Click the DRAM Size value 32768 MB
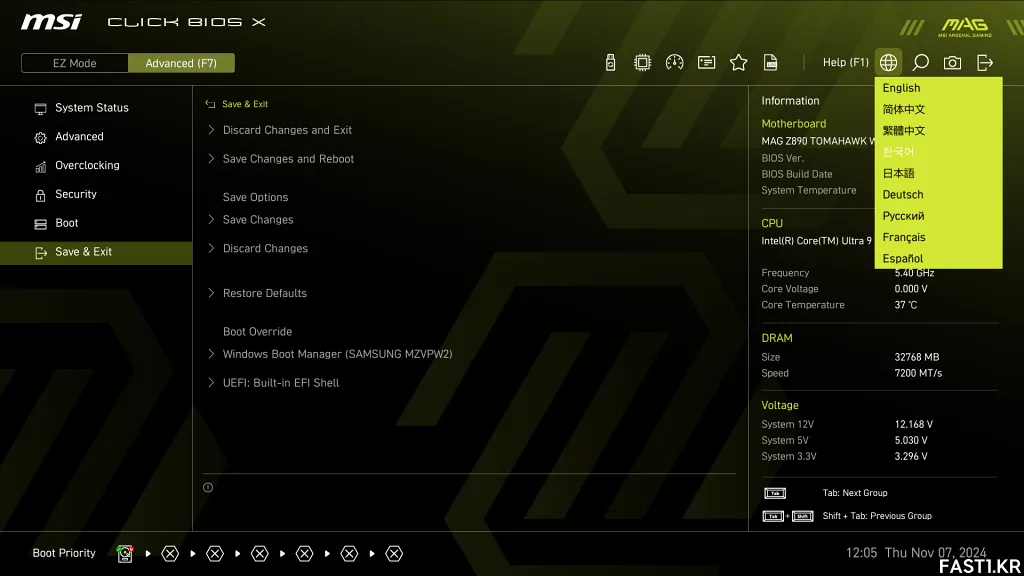Image resolution: width=1024 pixels, height=576 pixels. click(917, 357)
